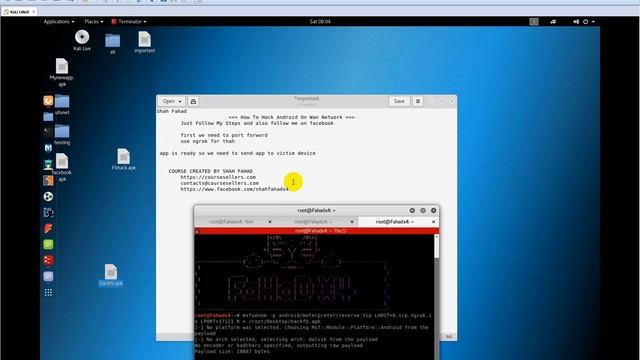
Task: Click the 'COURSE CREATED BY SHAH FAHAD' line
Action: point(211,171)
